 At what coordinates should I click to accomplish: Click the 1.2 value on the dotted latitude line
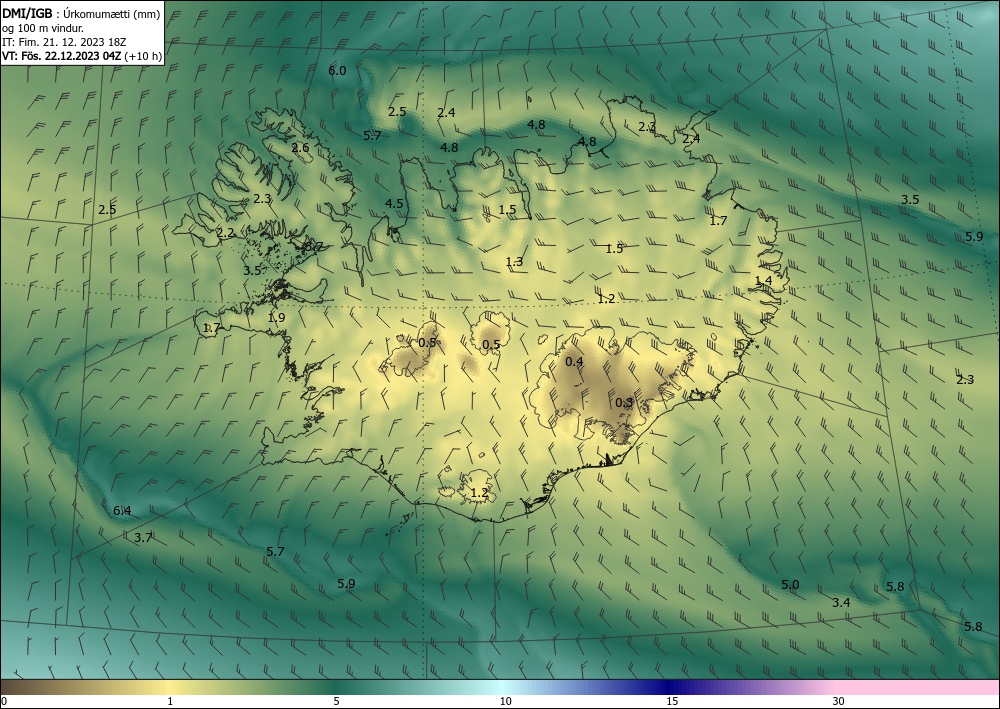[606, 298]
